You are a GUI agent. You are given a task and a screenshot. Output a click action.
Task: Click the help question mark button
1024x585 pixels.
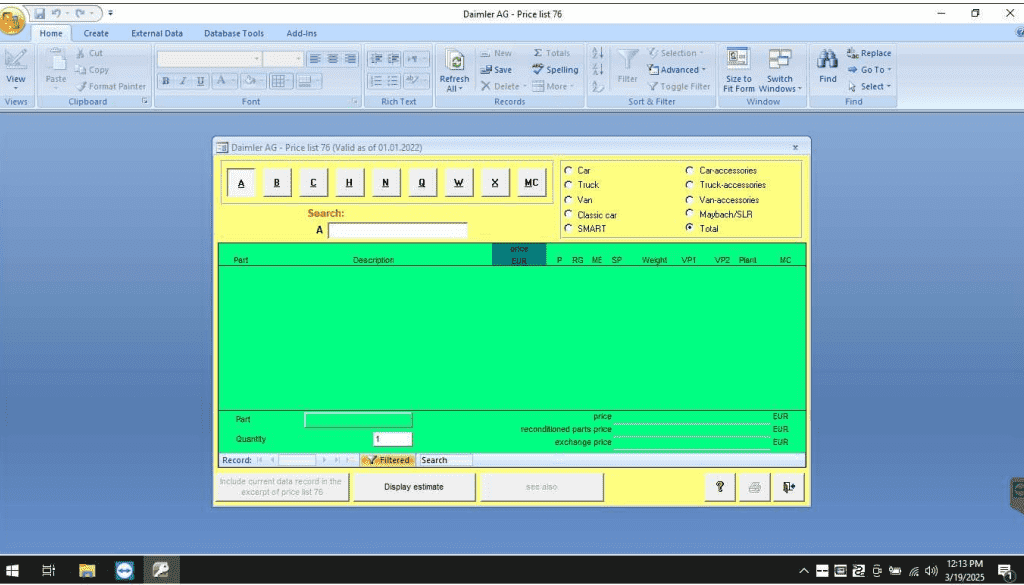click(x=720, y=487)
